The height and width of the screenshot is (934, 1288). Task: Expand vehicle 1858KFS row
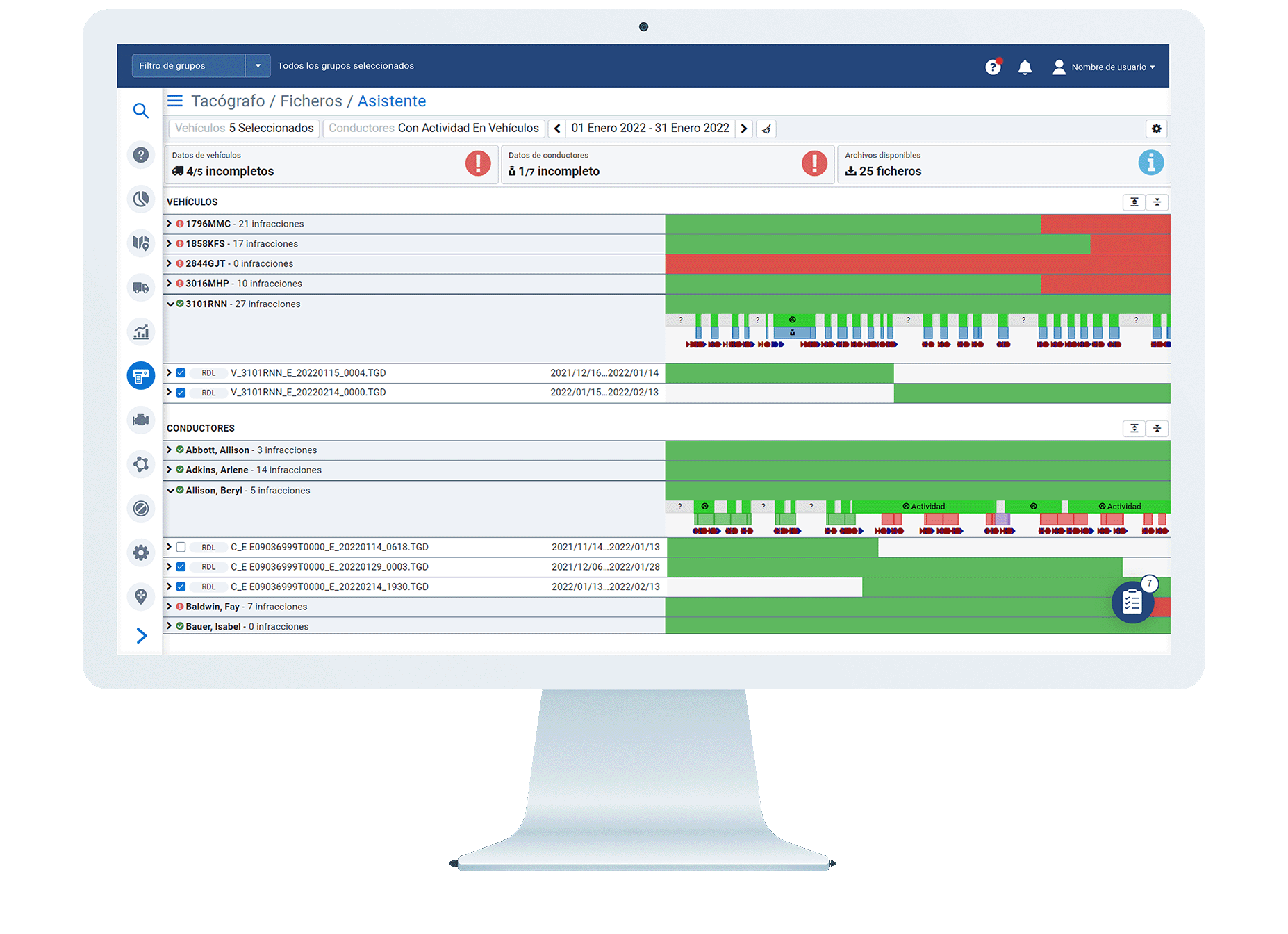pos(169,244)
